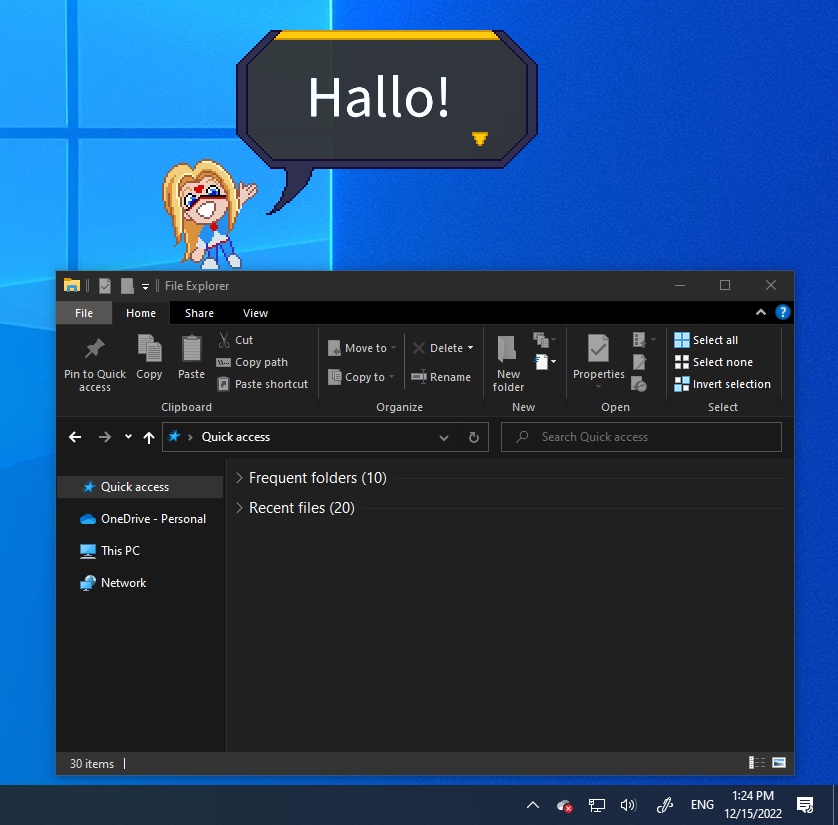Click Select all in the ribbon
This screenshot has width=838, height=825.
tap(706, 340)
